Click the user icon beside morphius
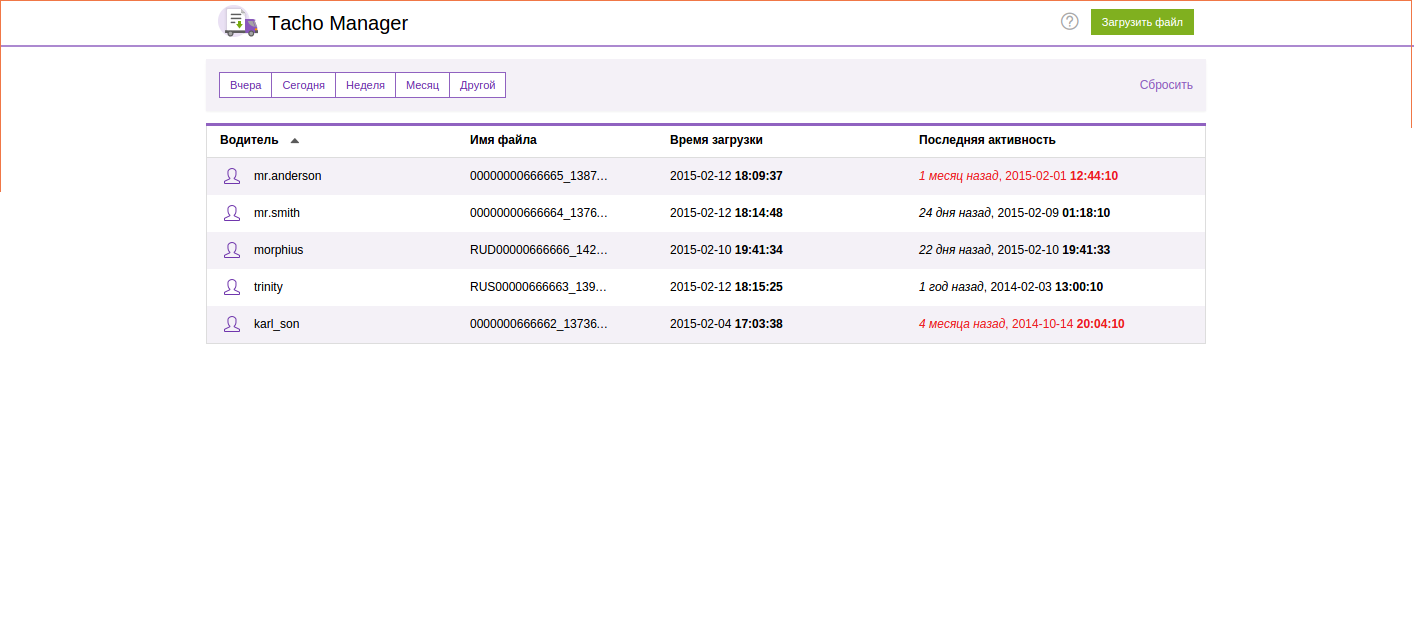Screen dimensions: 1414x627 coord(232,250)
